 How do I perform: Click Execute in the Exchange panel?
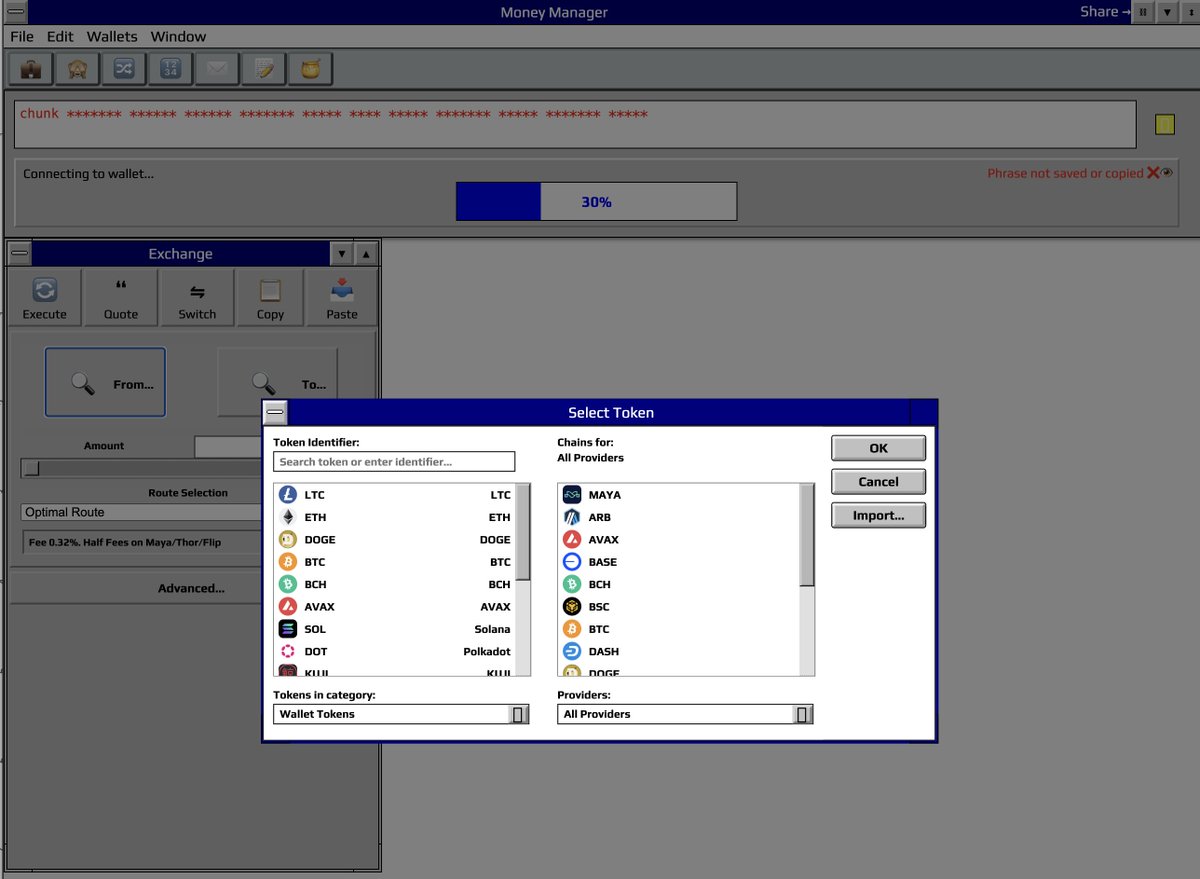click(x=45, y=298)
